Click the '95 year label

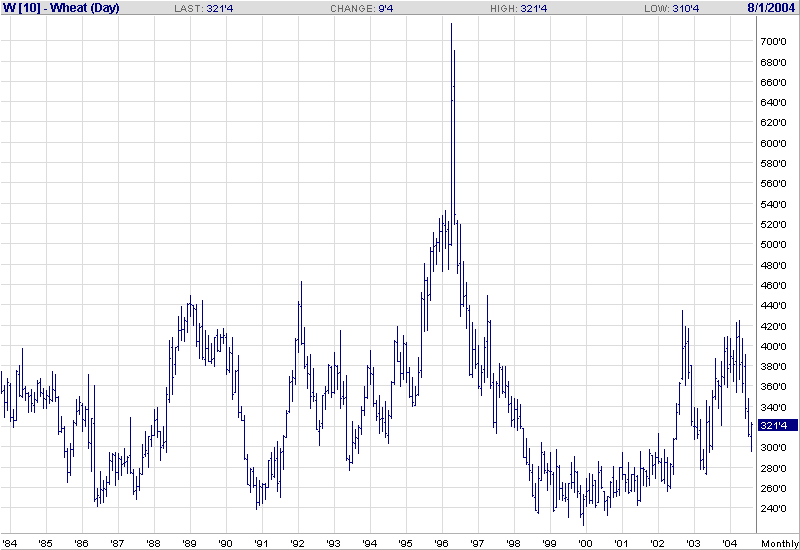[405, 543]
